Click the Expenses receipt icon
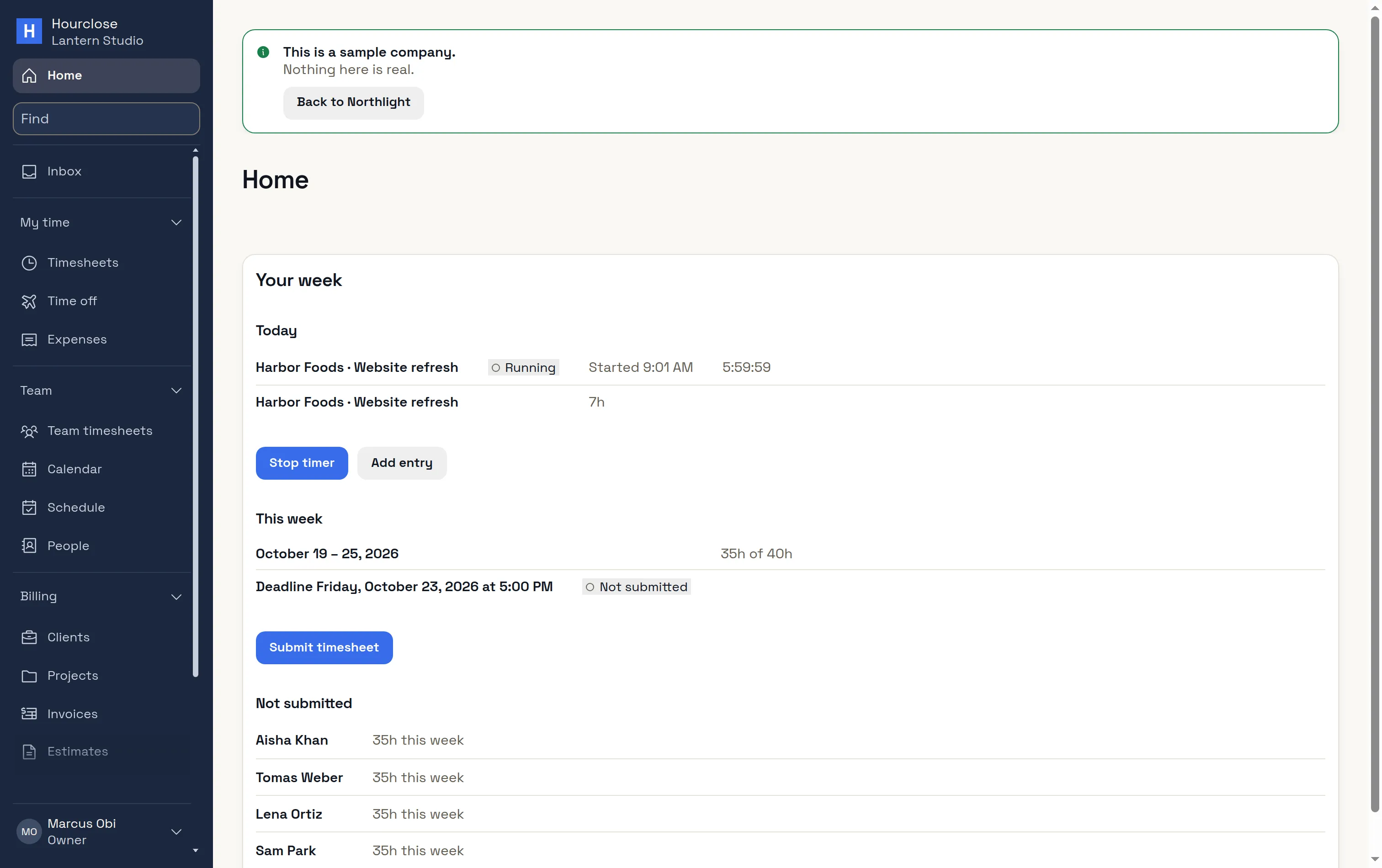 point(29,339)
